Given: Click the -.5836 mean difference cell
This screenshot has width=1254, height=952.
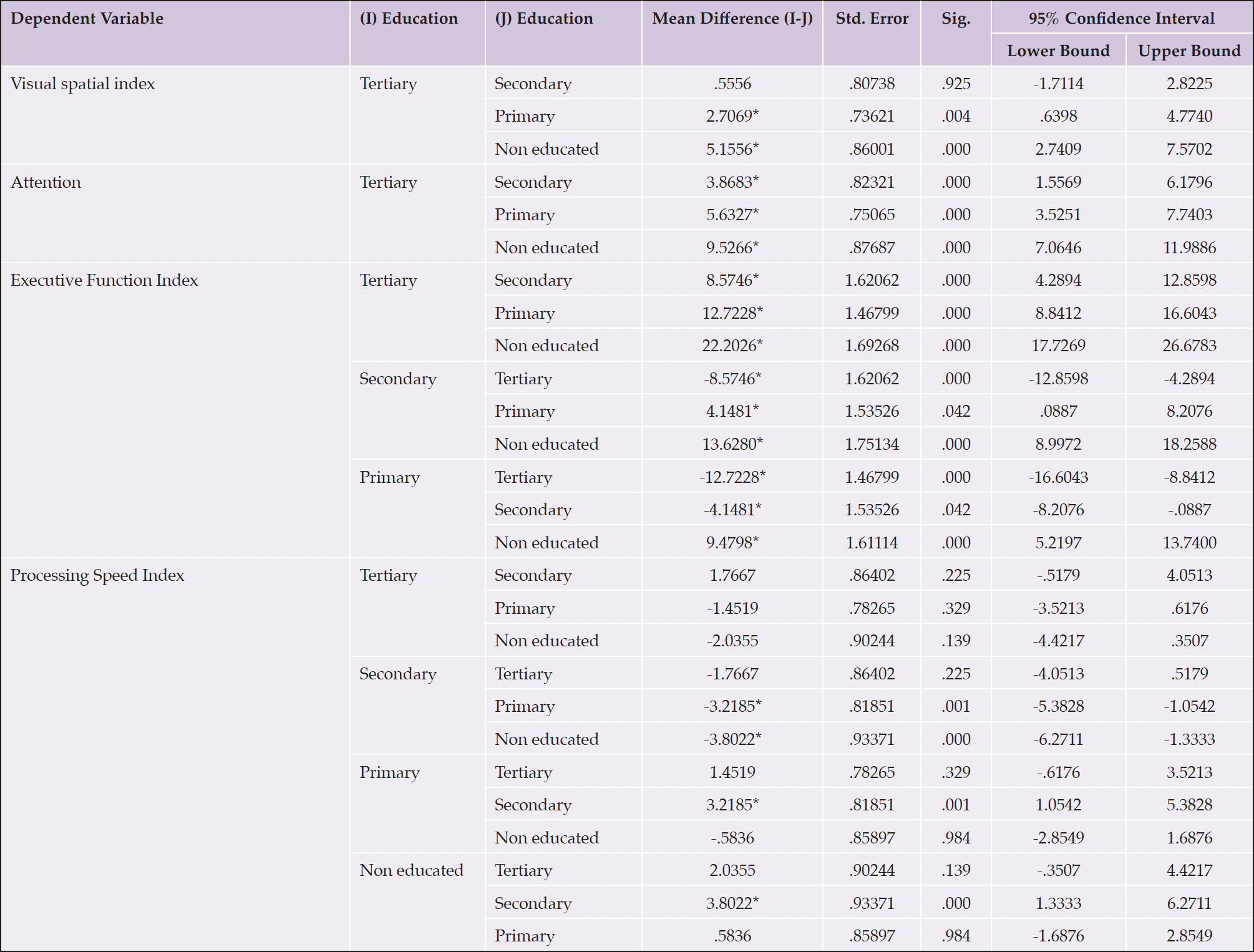Looking at the screenshot, I should click(732, 838).
